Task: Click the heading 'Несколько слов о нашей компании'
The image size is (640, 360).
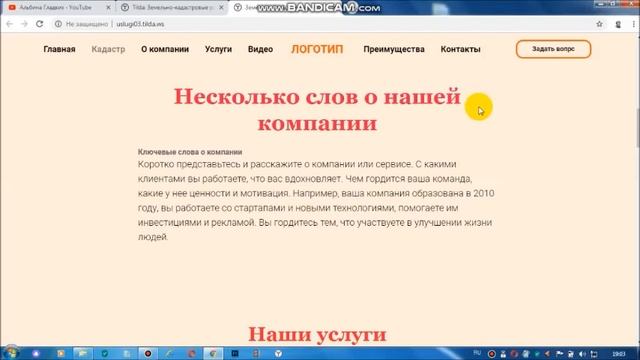Action: tap(317, 109)
